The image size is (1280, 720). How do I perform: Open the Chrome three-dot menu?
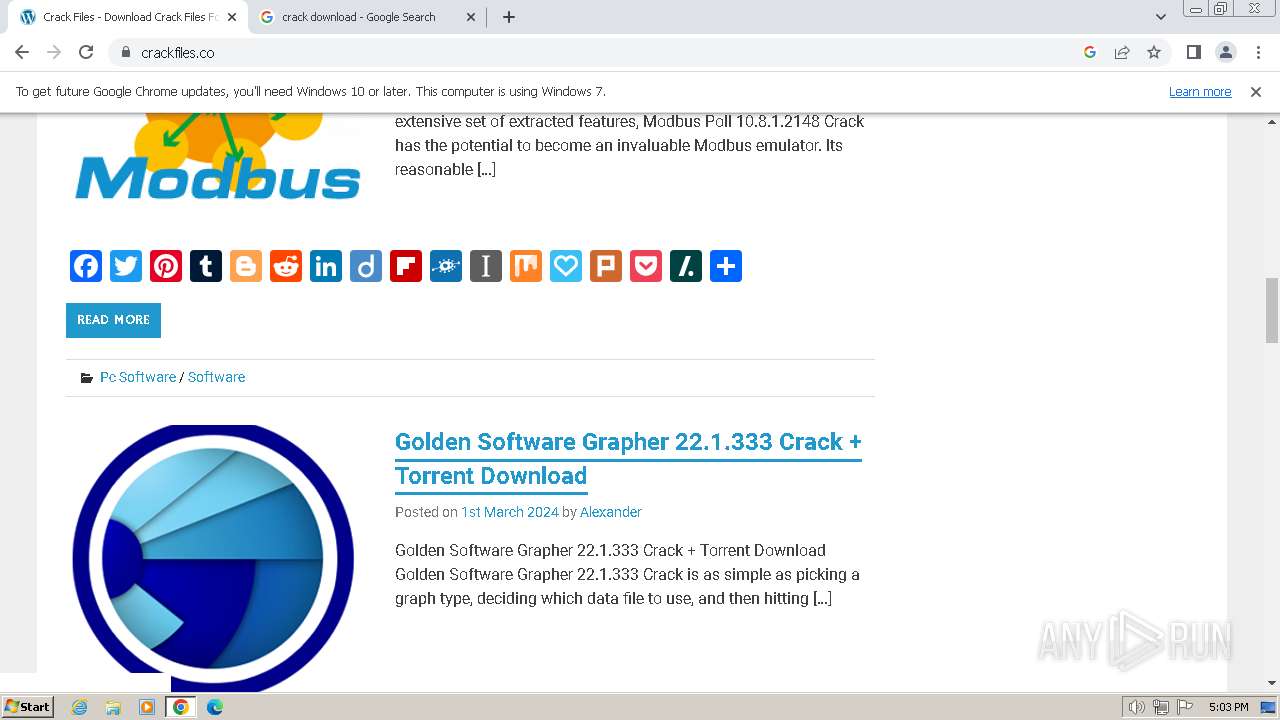tap(1258, 52)
